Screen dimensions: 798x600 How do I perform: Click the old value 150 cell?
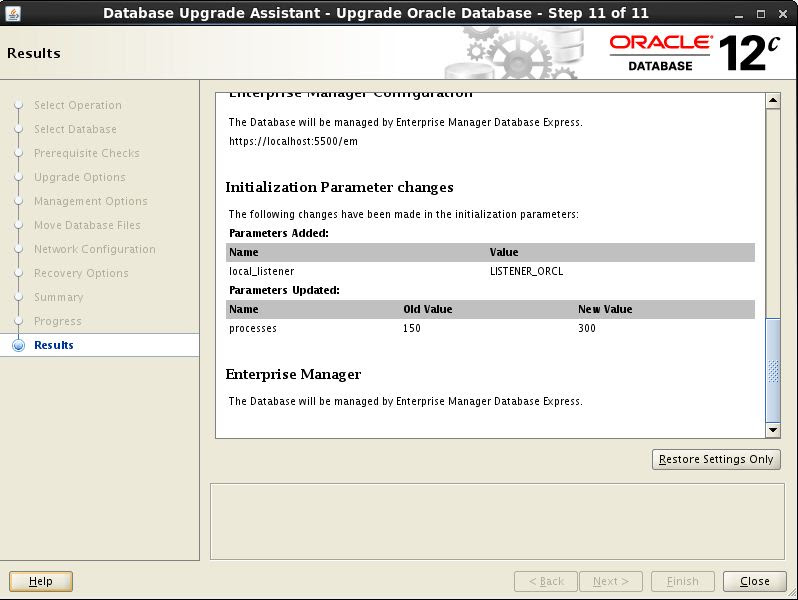coord(412,328)
